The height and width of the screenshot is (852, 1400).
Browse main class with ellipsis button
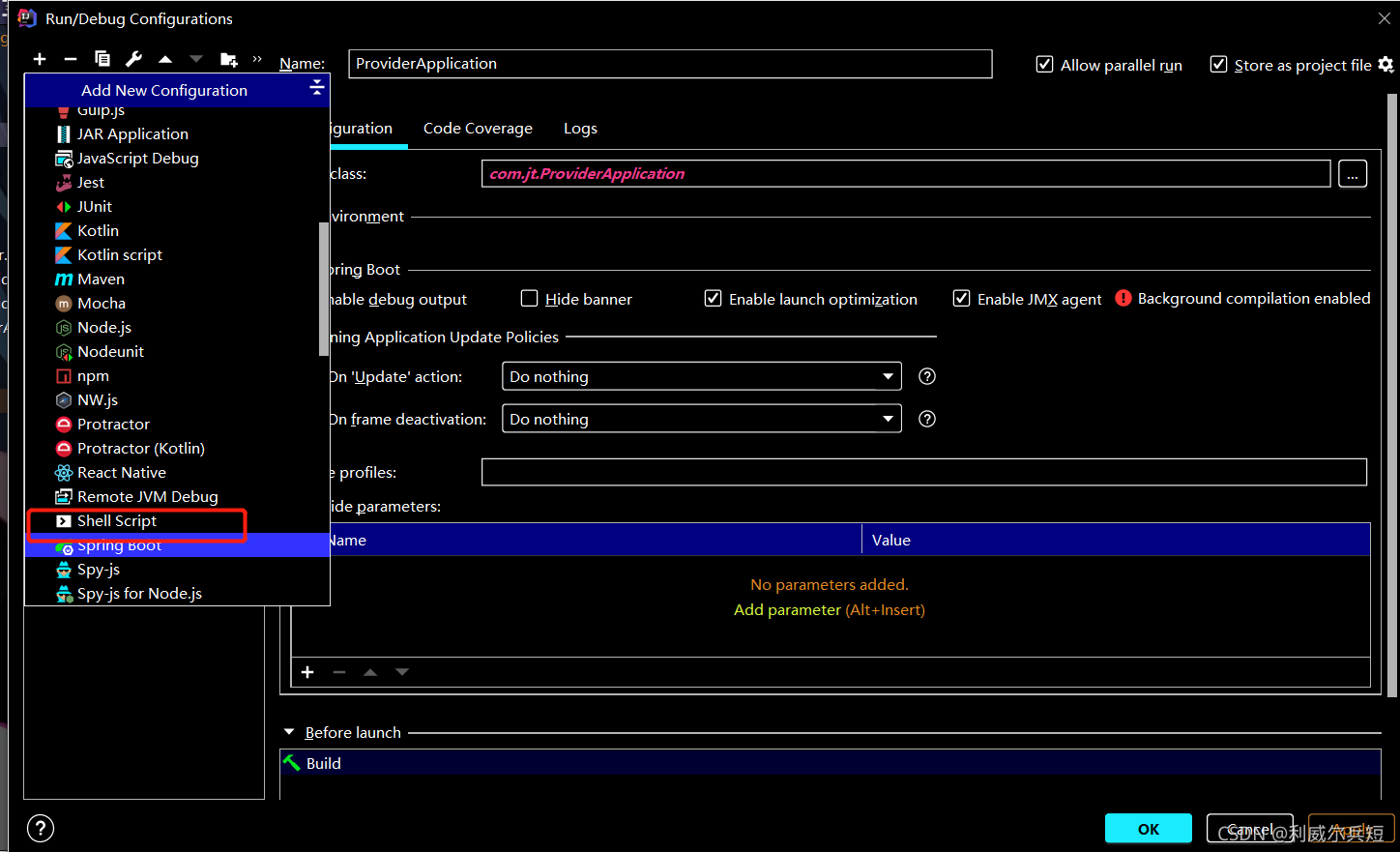pyautogui.click(x=1353, y=174)
